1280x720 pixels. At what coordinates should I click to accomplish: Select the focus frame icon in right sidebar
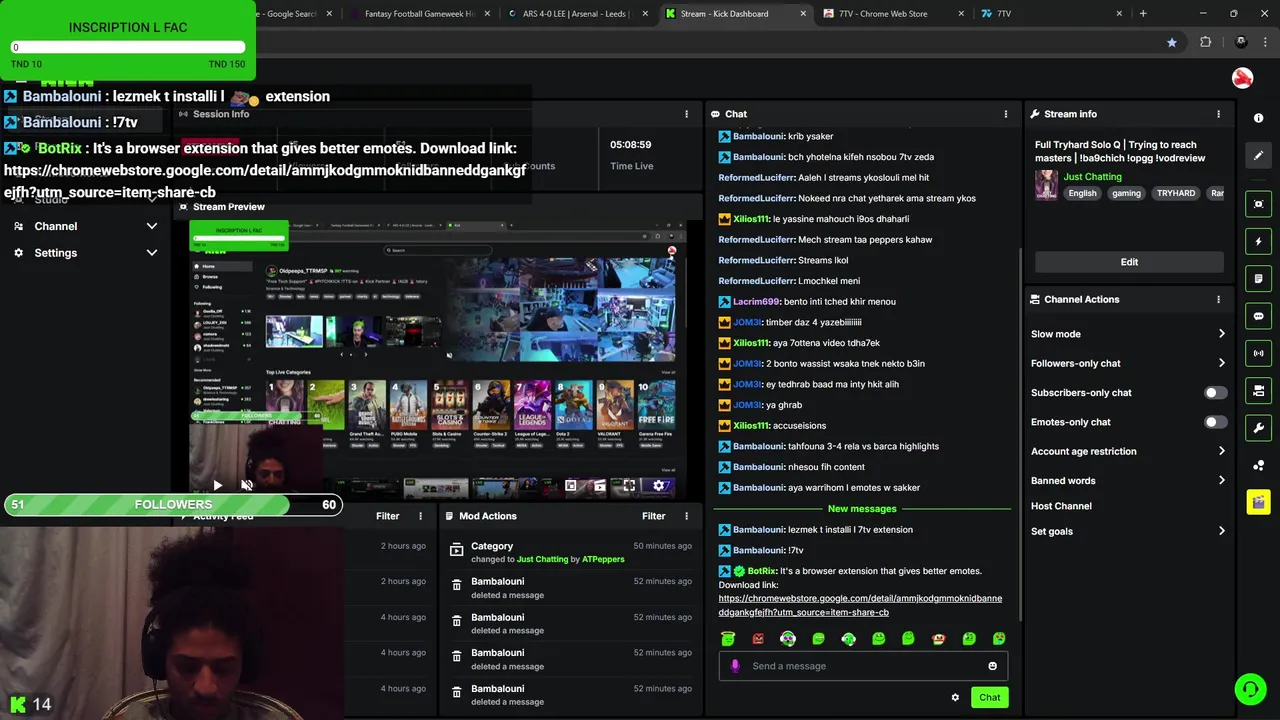point(1258,204)
